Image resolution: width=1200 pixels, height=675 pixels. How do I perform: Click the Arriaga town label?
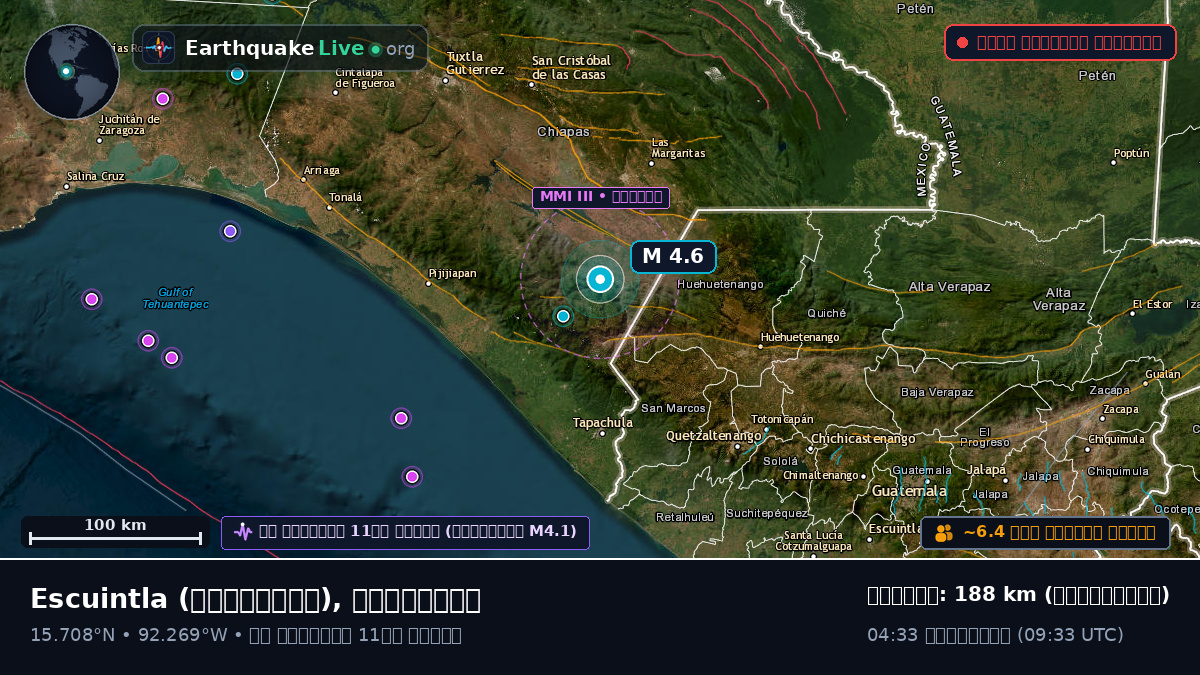pyautogui.click(x=321, y=171)
